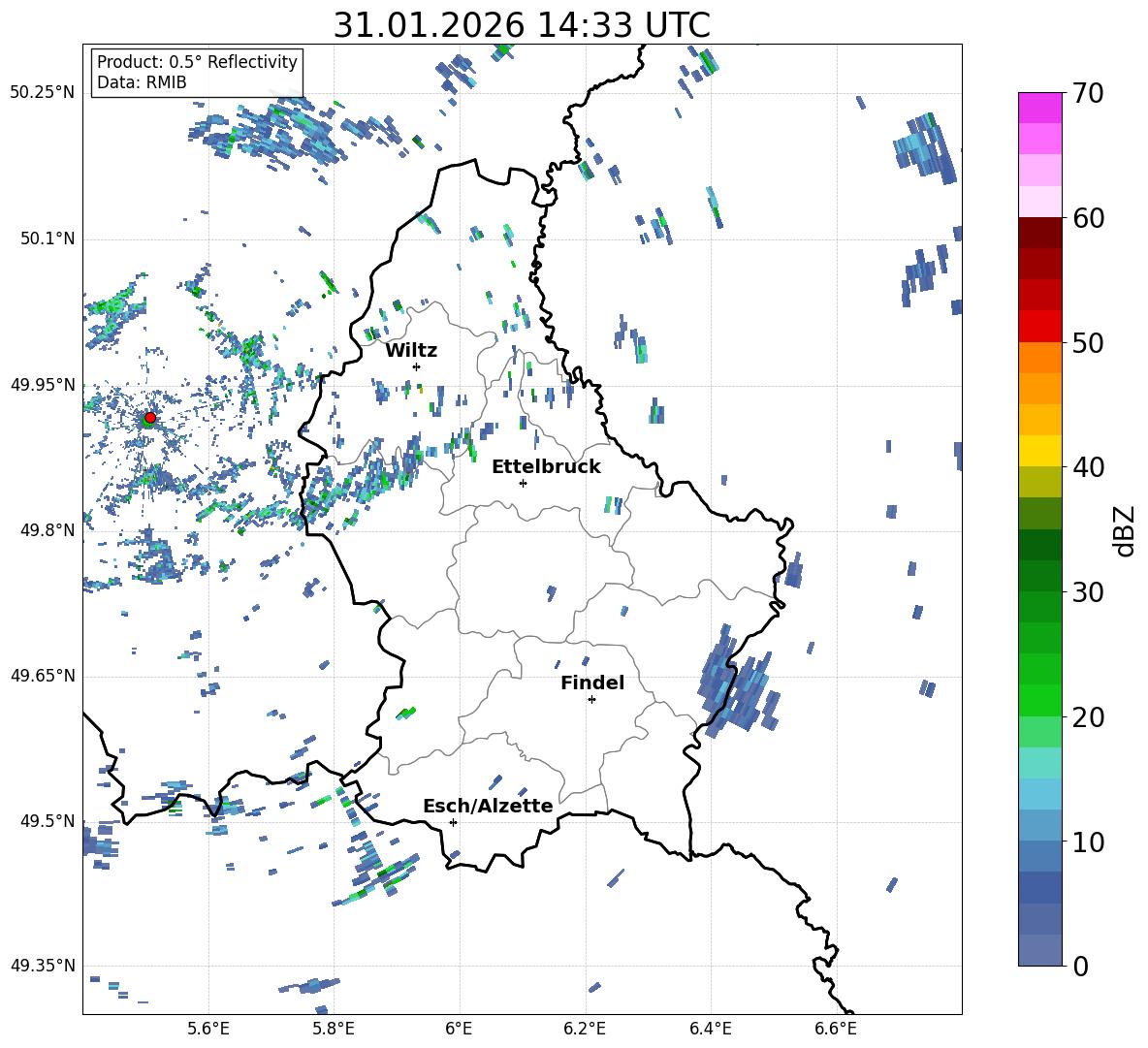The image size is (1148, 1048).
Task: Click the red radar site marker dot
Action: pyautogui.click(x=149, y=418)
